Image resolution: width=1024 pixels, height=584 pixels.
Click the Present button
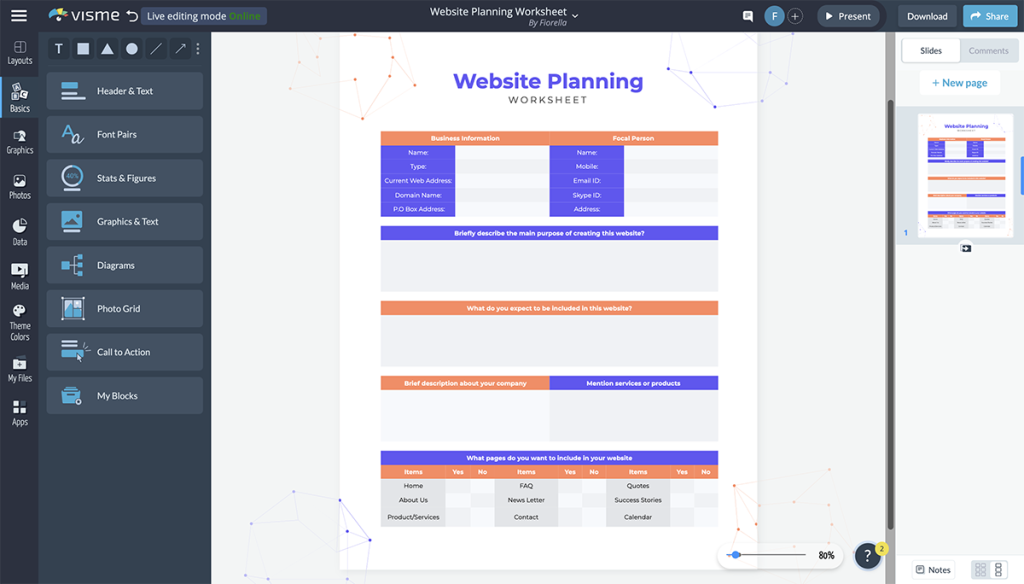click(849, 16)
